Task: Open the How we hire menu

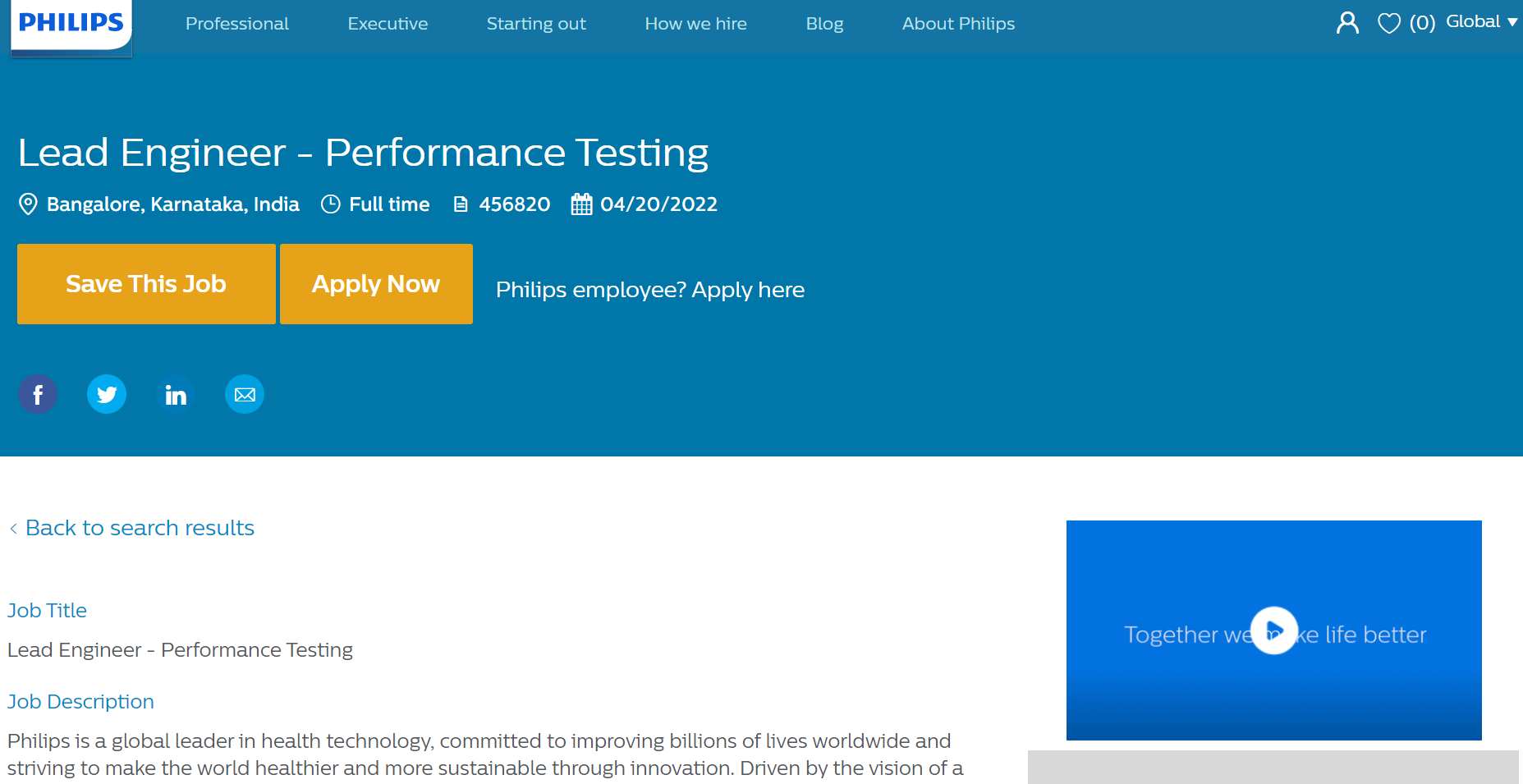Action: (695, 24)
